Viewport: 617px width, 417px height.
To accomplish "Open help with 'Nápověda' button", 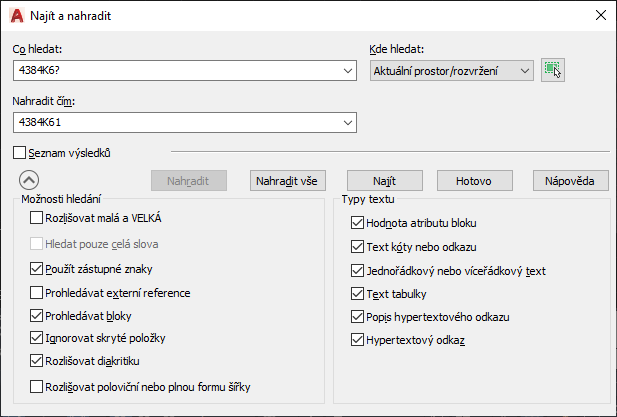I will [570, 181].
